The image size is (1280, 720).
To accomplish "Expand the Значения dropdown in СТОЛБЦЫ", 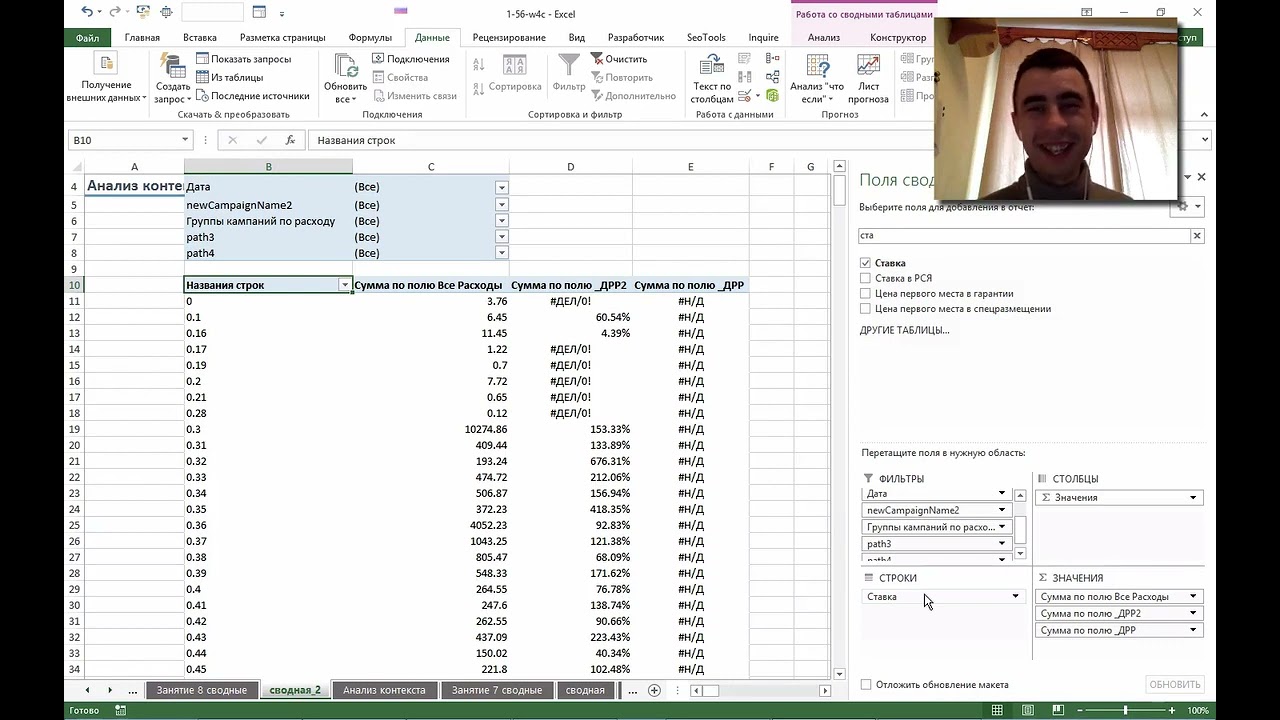I will tap(1193, 498).
